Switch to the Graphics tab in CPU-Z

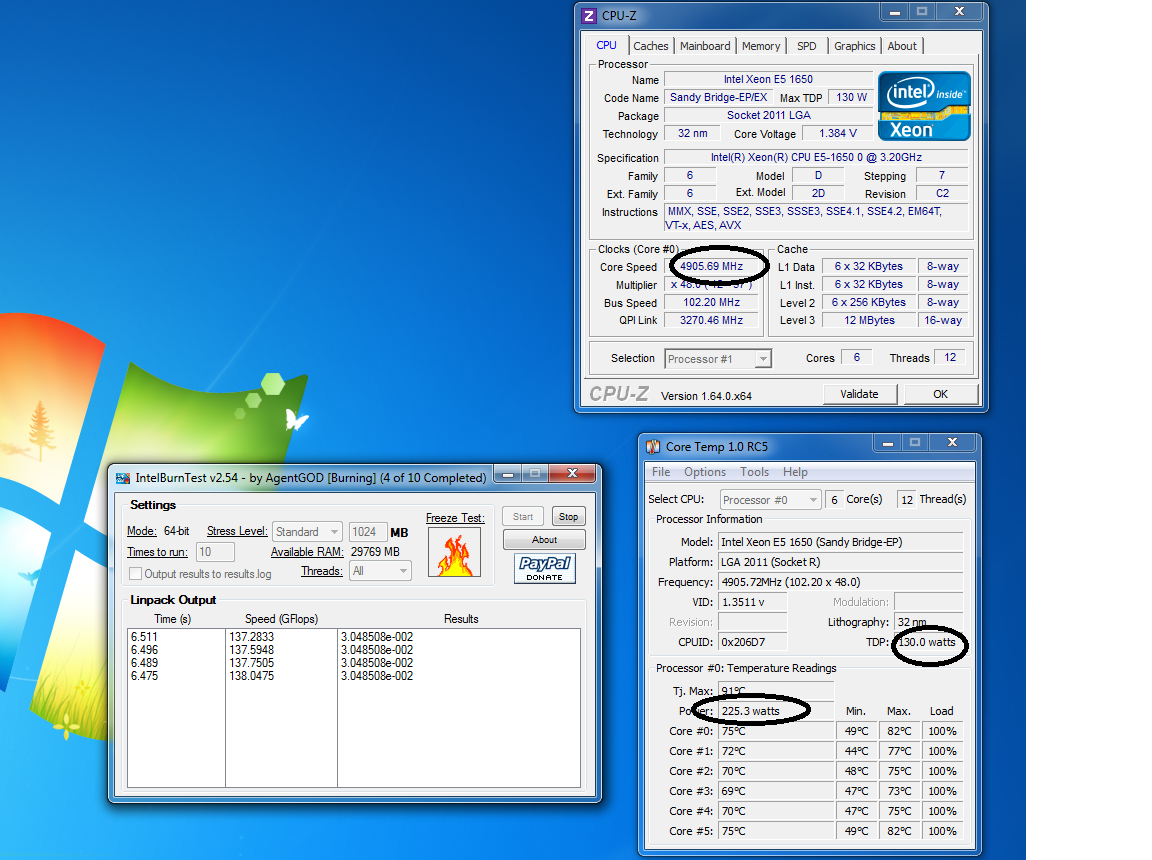point(854,46)
